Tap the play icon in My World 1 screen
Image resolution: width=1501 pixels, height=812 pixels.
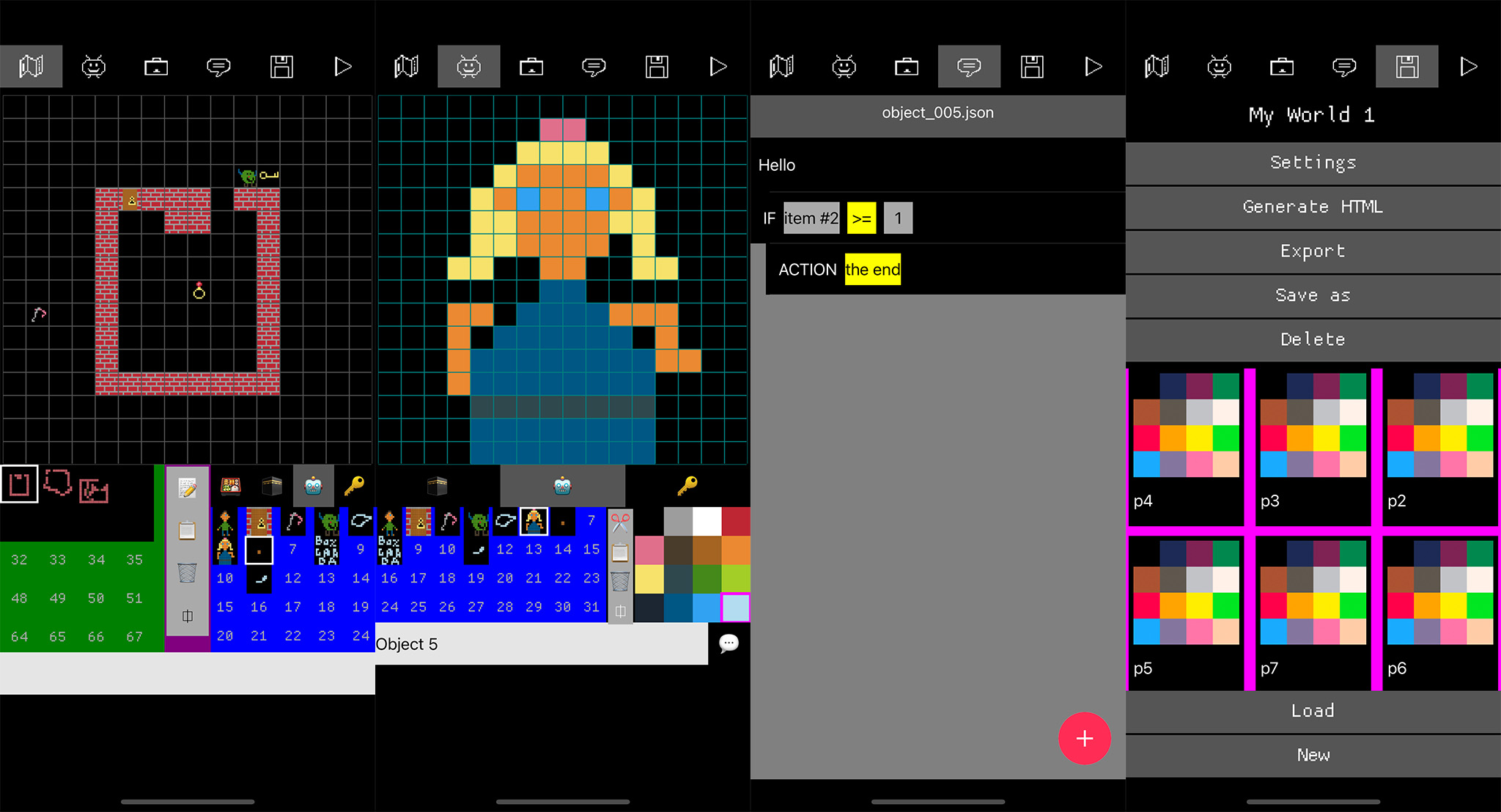1469,67
